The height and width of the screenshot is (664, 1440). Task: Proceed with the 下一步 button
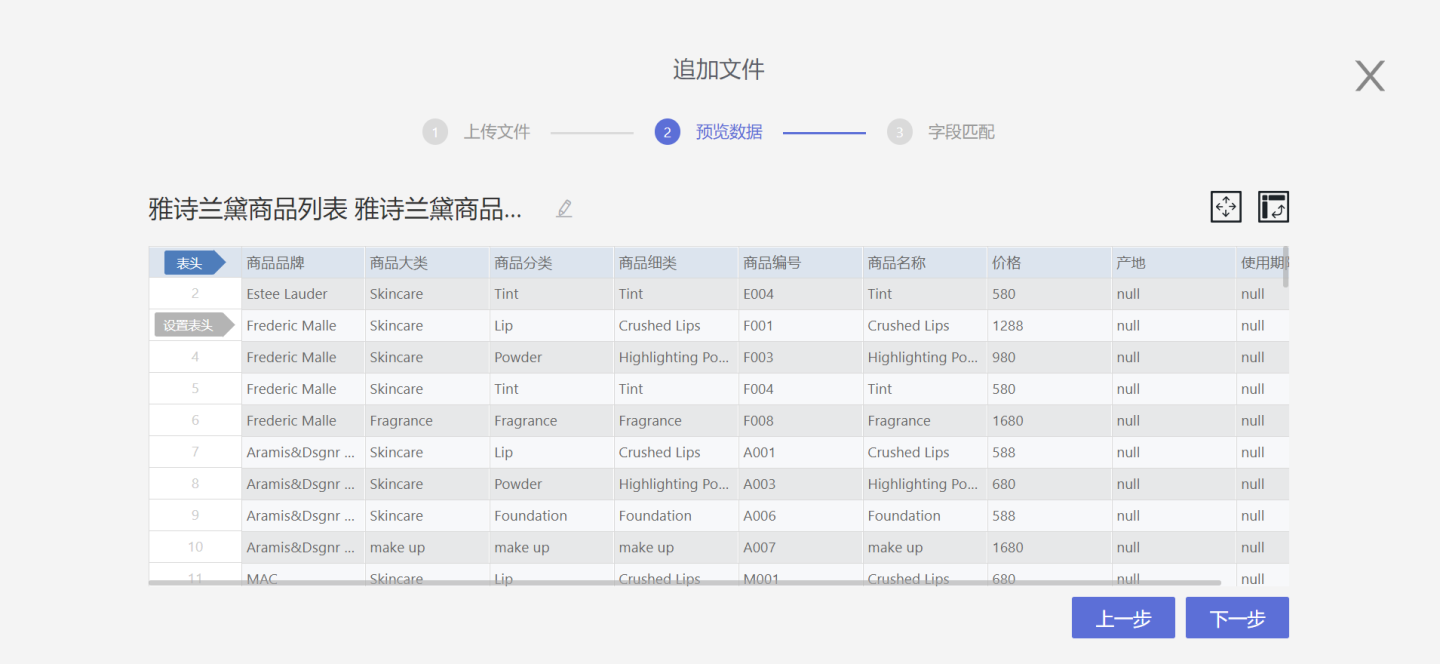pos(1236,618)
